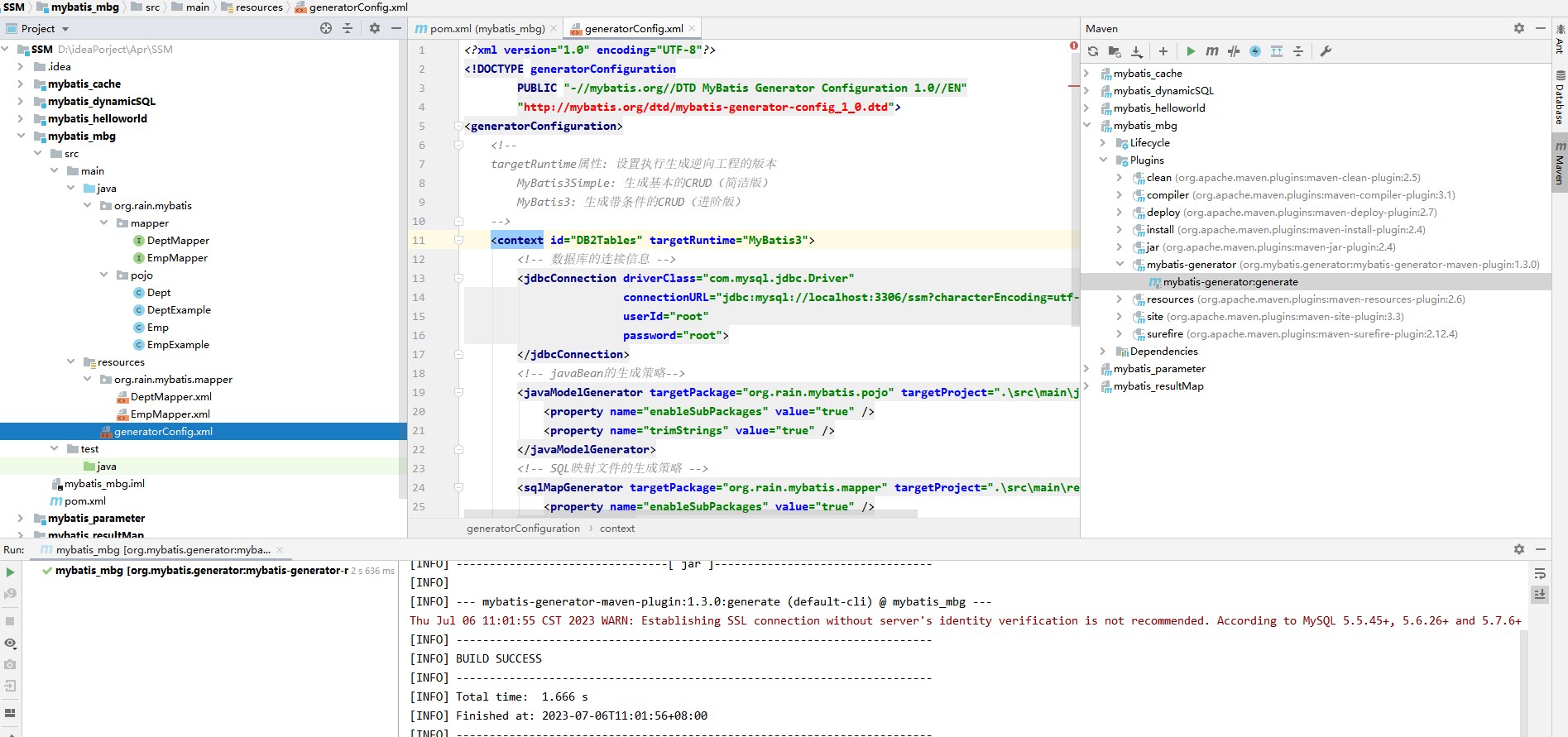Click the stop process button in Run panel
Screen dimensions: 1568x737
[x=10, y=621]
